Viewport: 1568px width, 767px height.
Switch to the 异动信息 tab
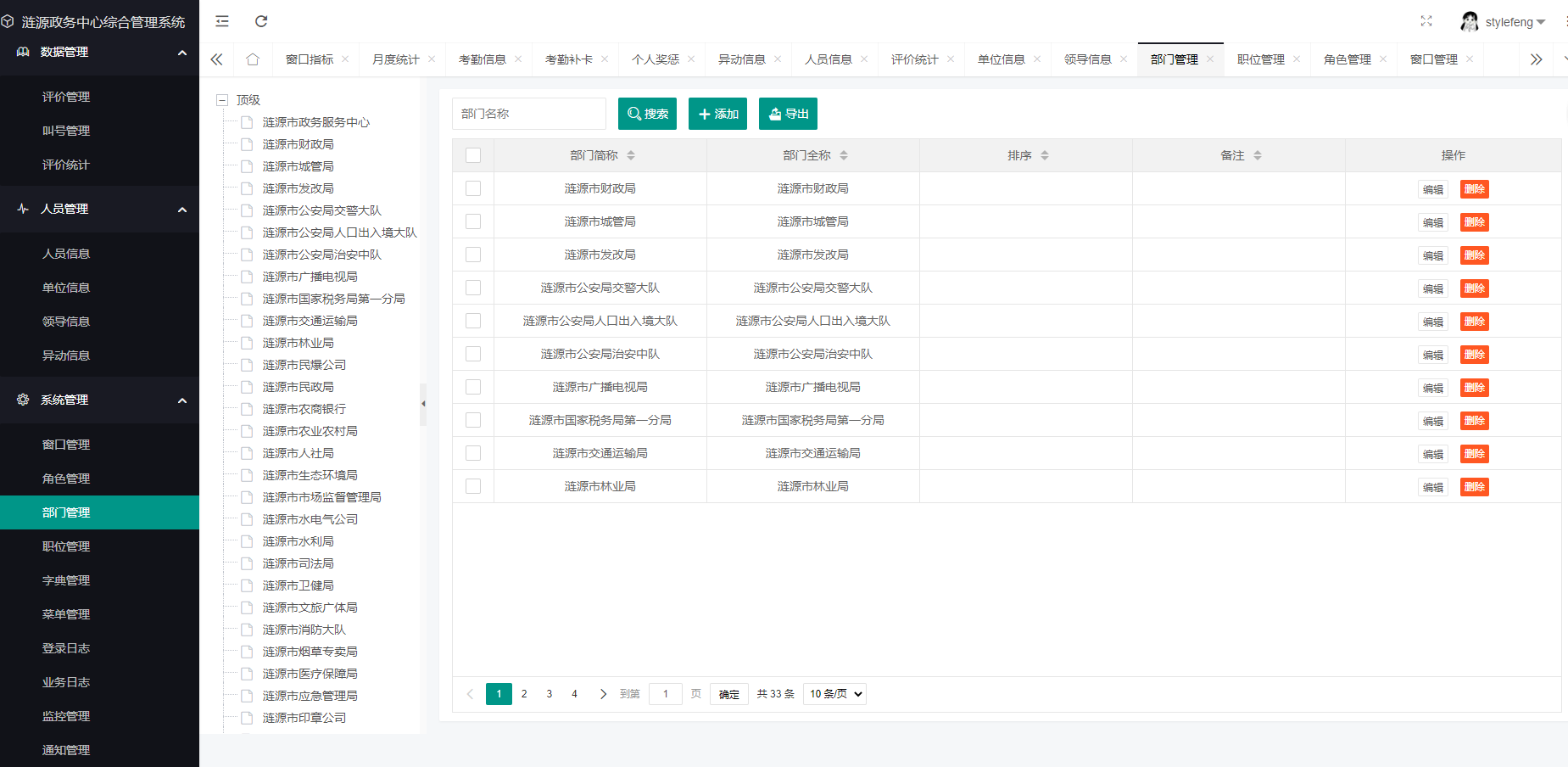point(741,59)
